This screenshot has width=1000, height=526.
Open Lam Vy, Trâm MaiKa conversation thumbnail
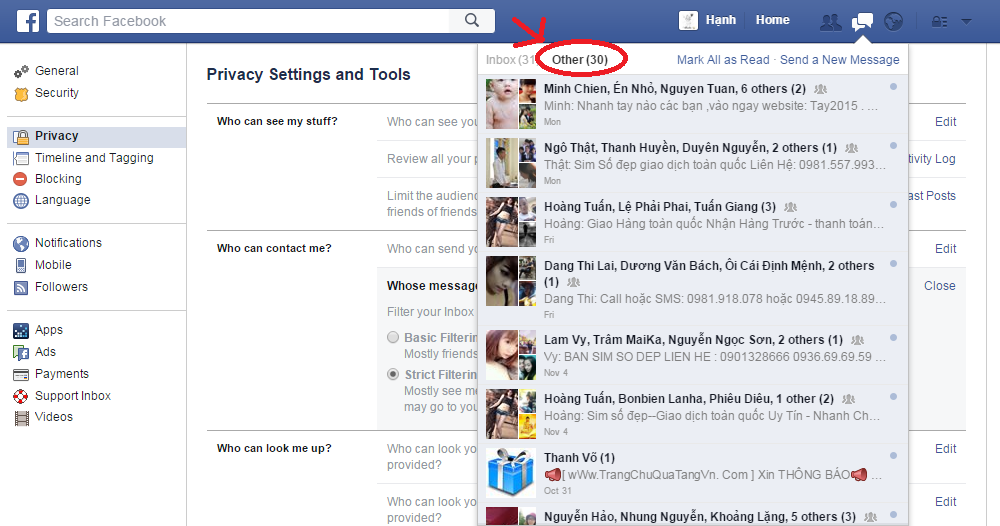[511, 354]
